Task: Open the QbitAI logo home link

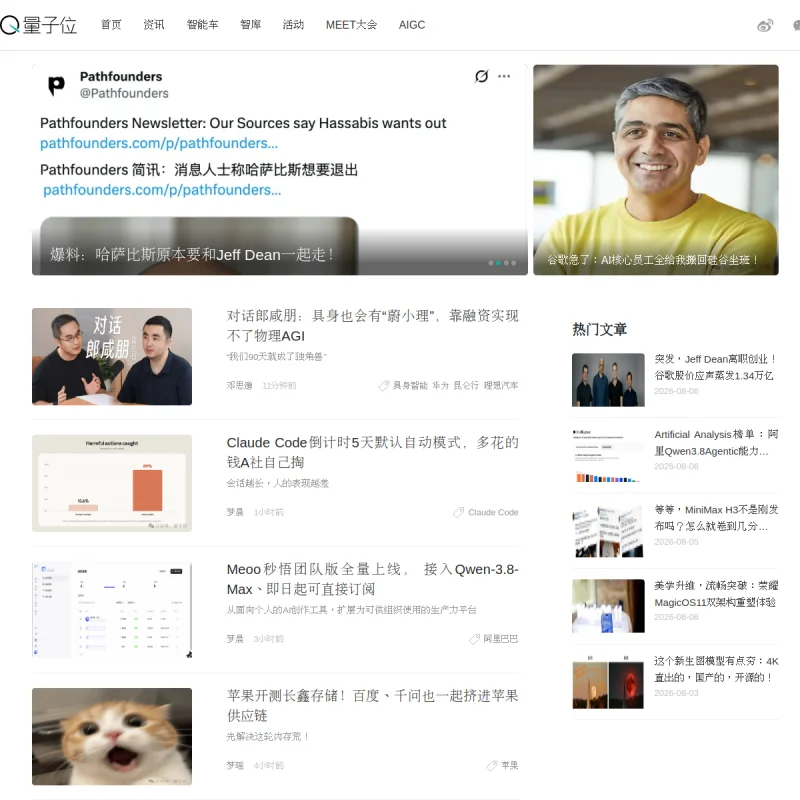Action: 38,24
